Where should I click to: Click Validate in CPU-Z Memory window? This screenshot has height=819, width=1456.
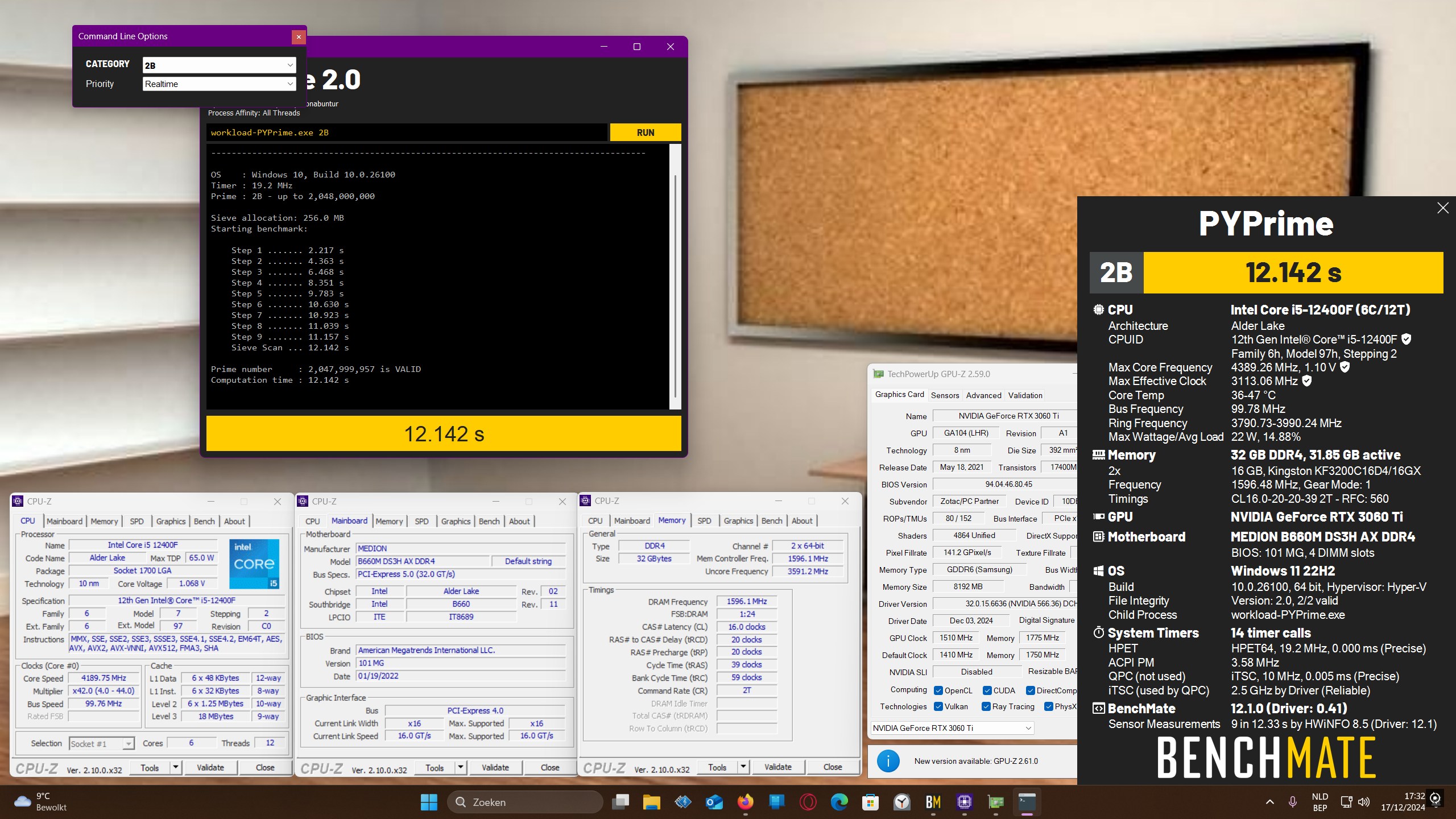[x=778, y=767]
